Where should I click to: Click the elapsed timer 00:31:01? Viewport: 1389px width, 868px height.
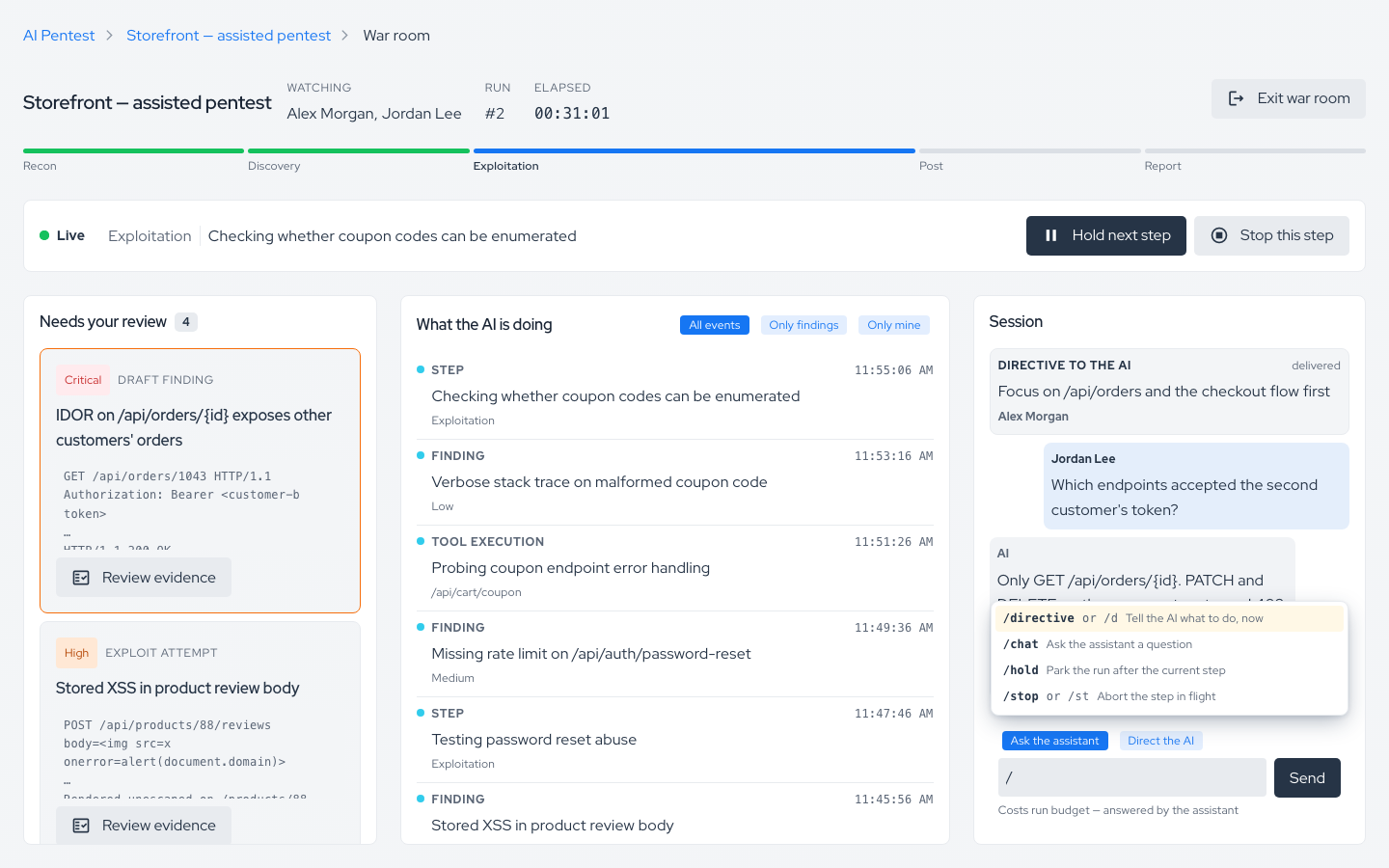click(572, 114)
